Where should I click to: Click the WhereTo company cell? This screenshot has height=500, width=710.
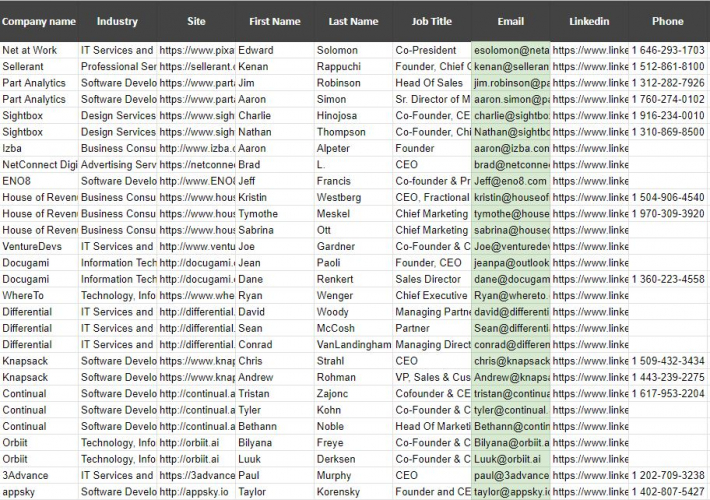(x=39, y=295)
